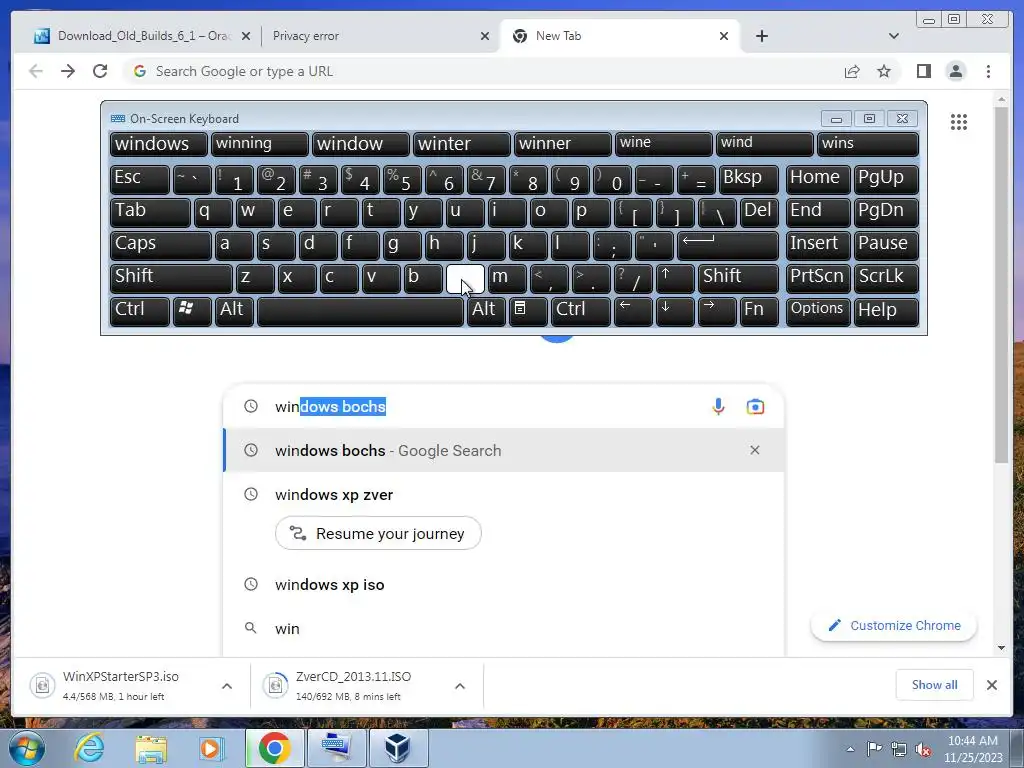Expand WinXPStarterSP3.iso download options chevron
Image resolution: width=1024 pixels, height=768 pixels.
click(227, 686)
